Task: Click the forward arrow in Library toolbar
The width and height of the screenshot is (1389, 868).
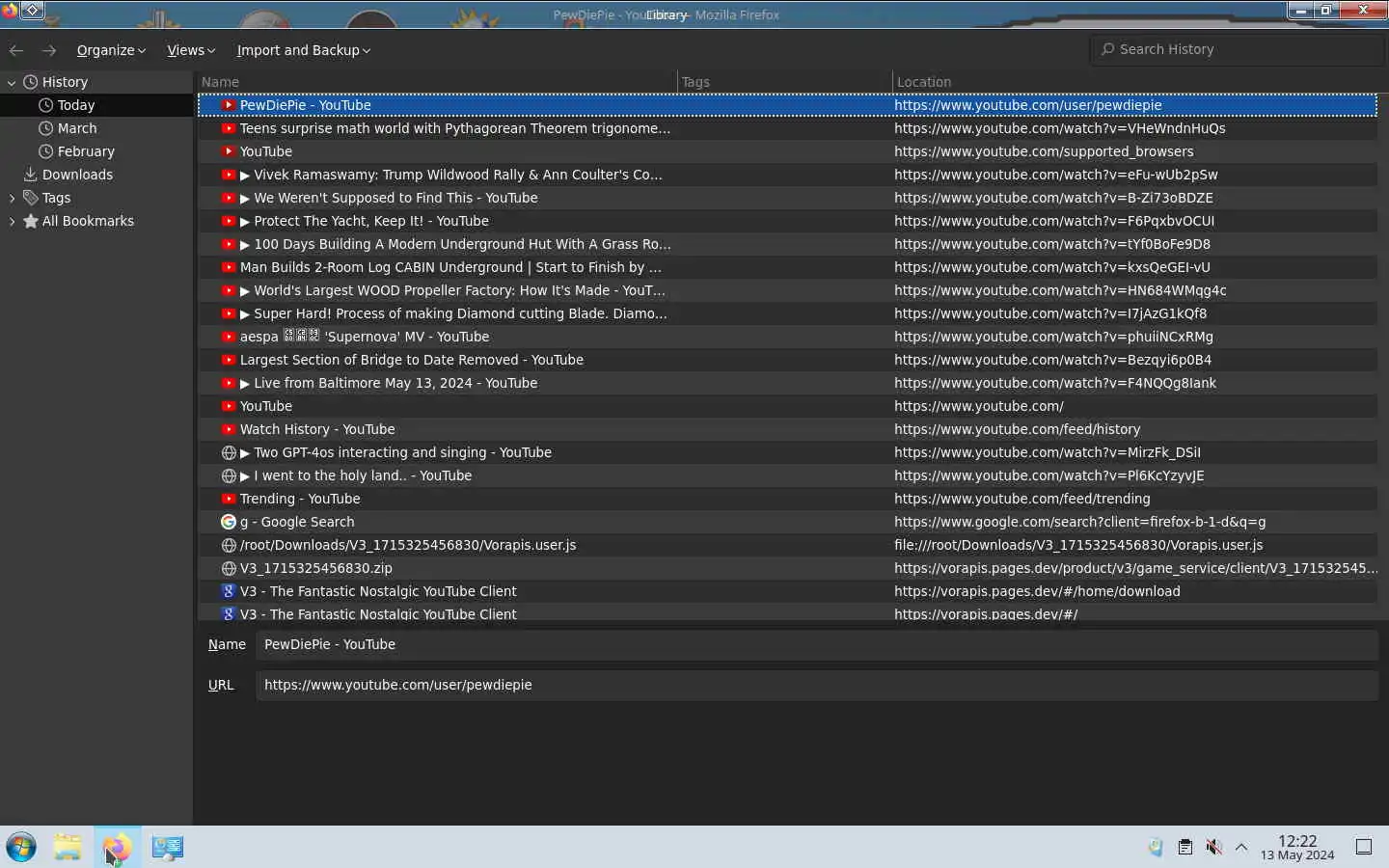Action: pos(49,50)
